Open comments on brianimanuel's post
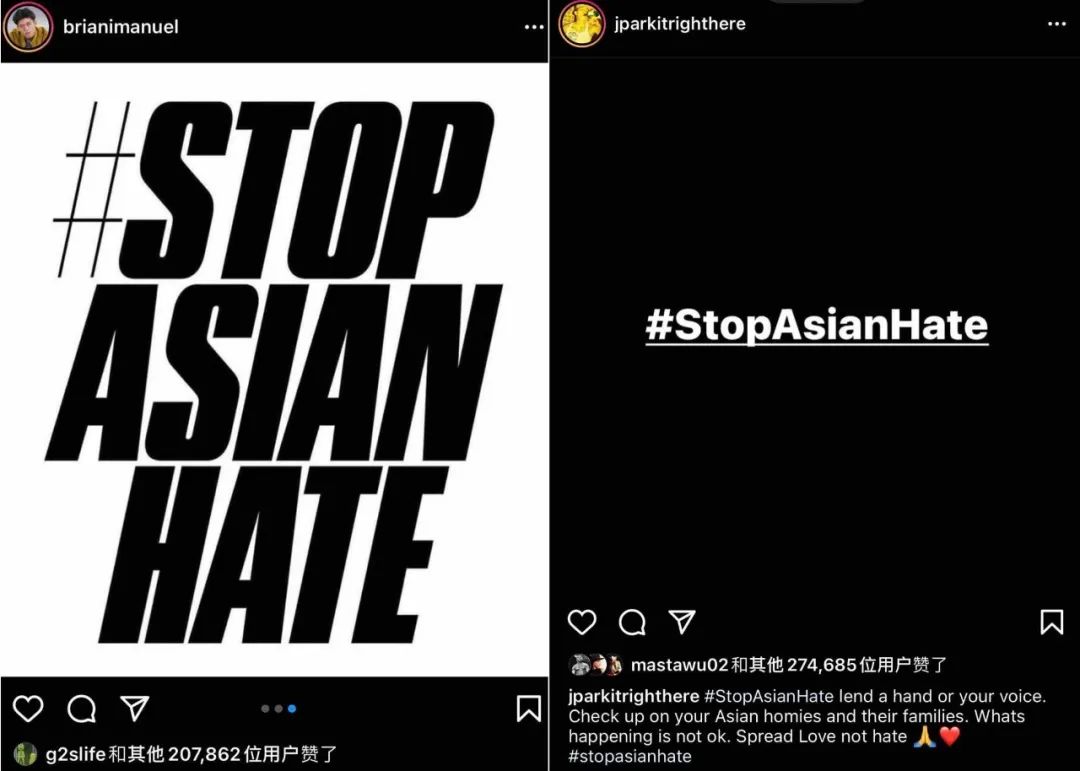 (81, 708)
